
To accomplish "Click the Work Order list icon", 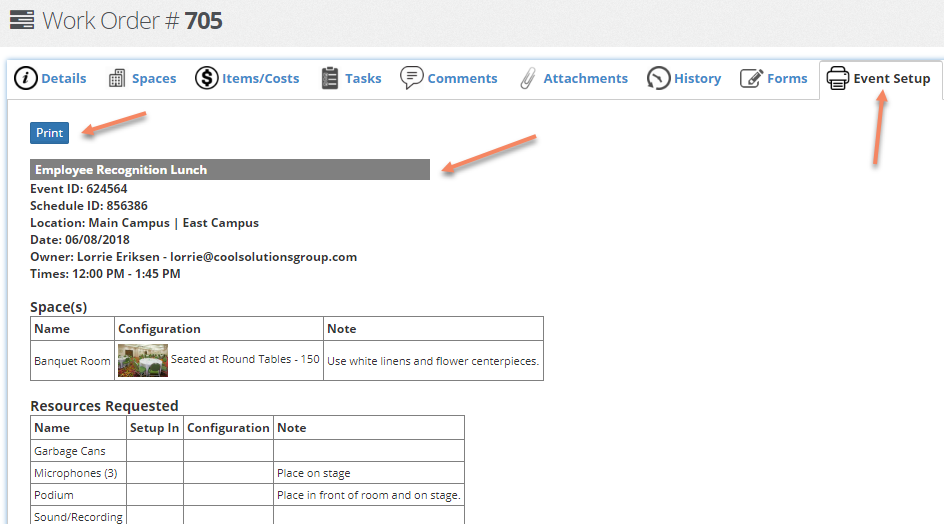I will click(22, 20).
